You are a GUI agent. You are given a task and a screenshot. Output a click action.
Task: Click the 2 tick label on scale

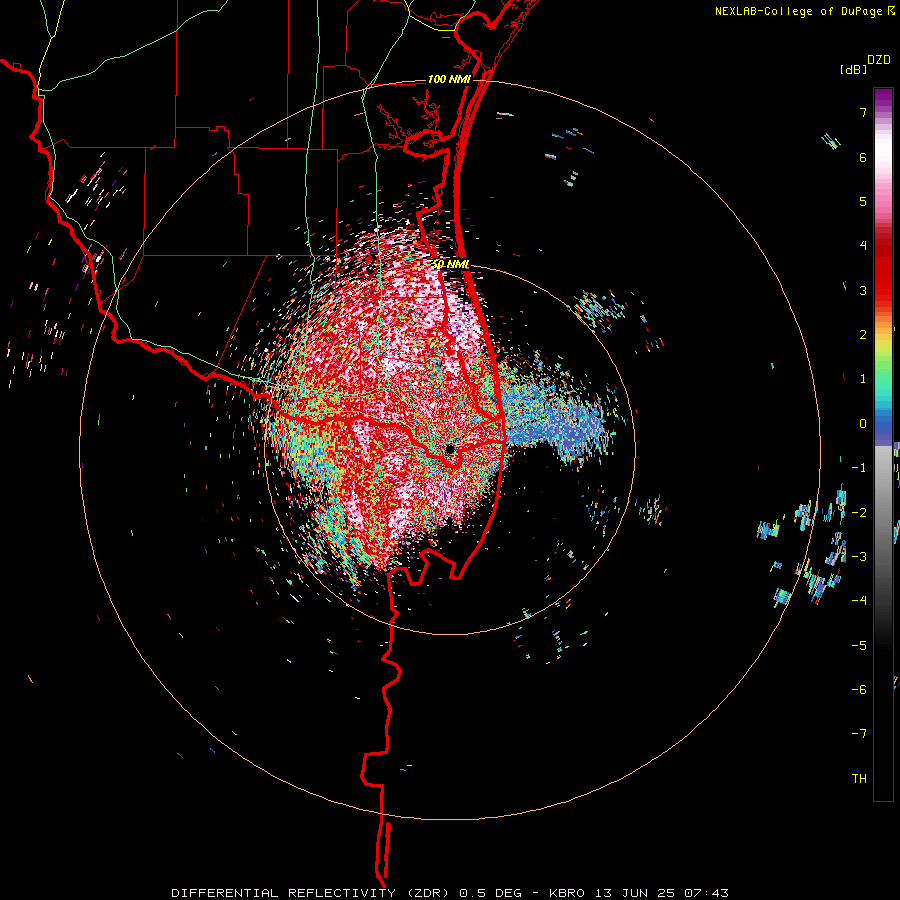(863, 335)
